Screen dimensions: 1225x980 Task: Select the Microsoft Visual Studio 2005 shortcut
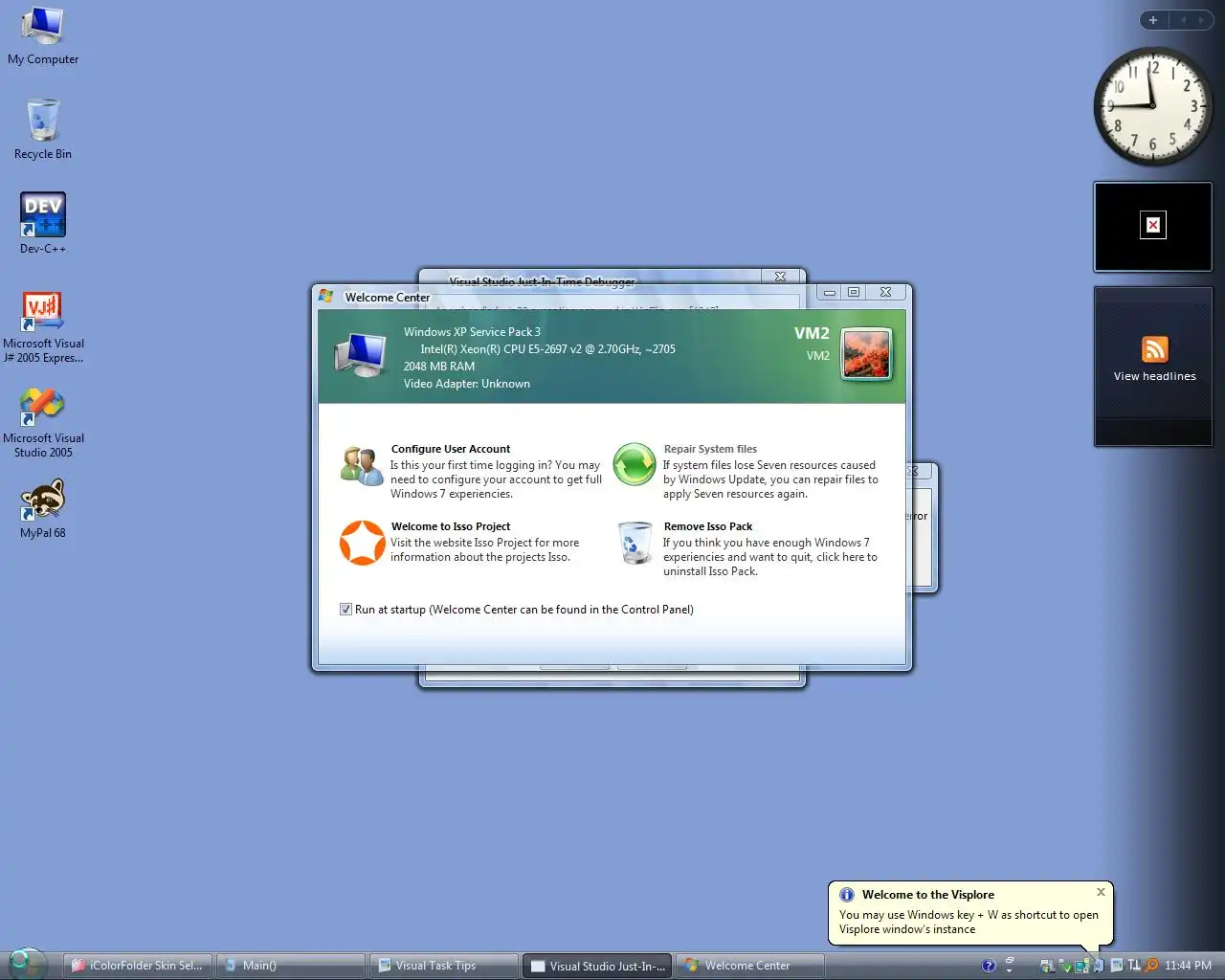pos(43,423)
